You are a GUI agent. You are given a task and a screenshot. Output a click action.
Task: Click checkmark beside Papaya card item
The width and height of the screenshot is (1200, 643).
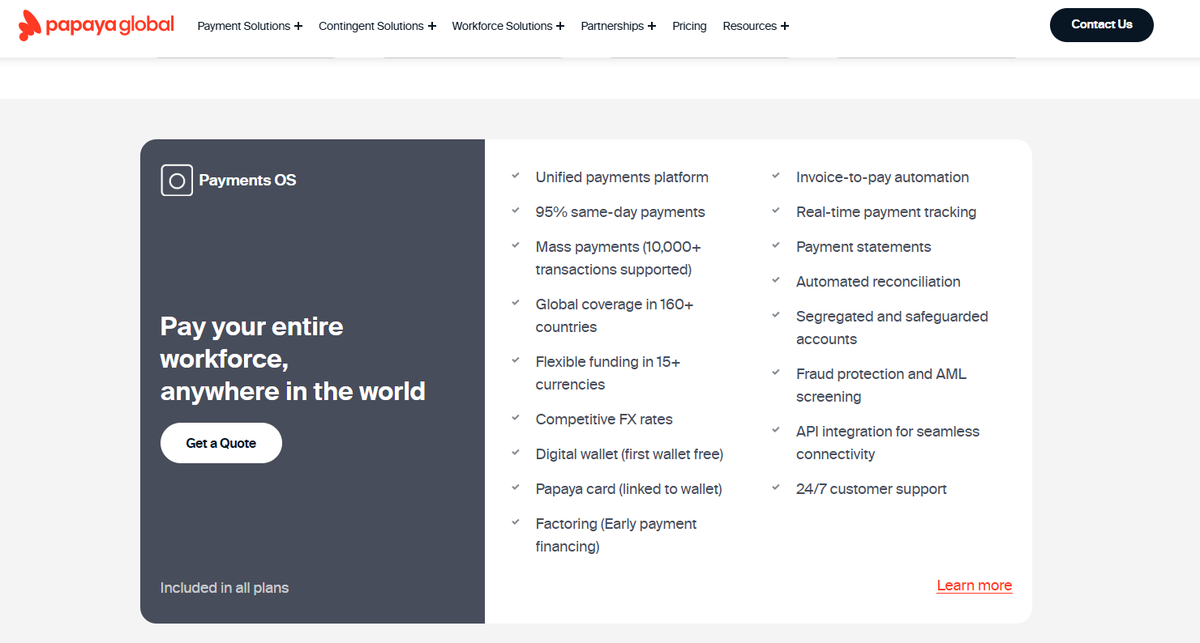click(x=515, y=487)
